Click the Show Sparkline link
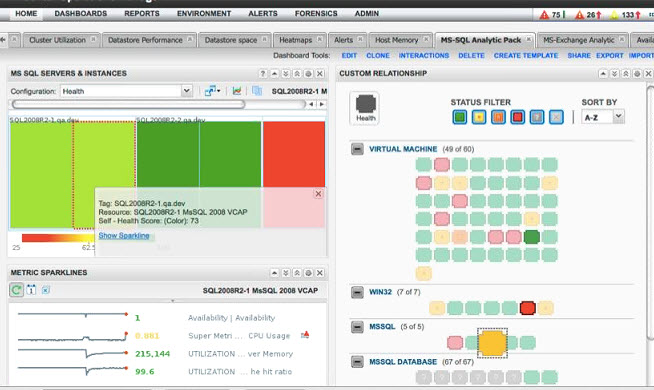Screen dimensions: 654x390 124,236
